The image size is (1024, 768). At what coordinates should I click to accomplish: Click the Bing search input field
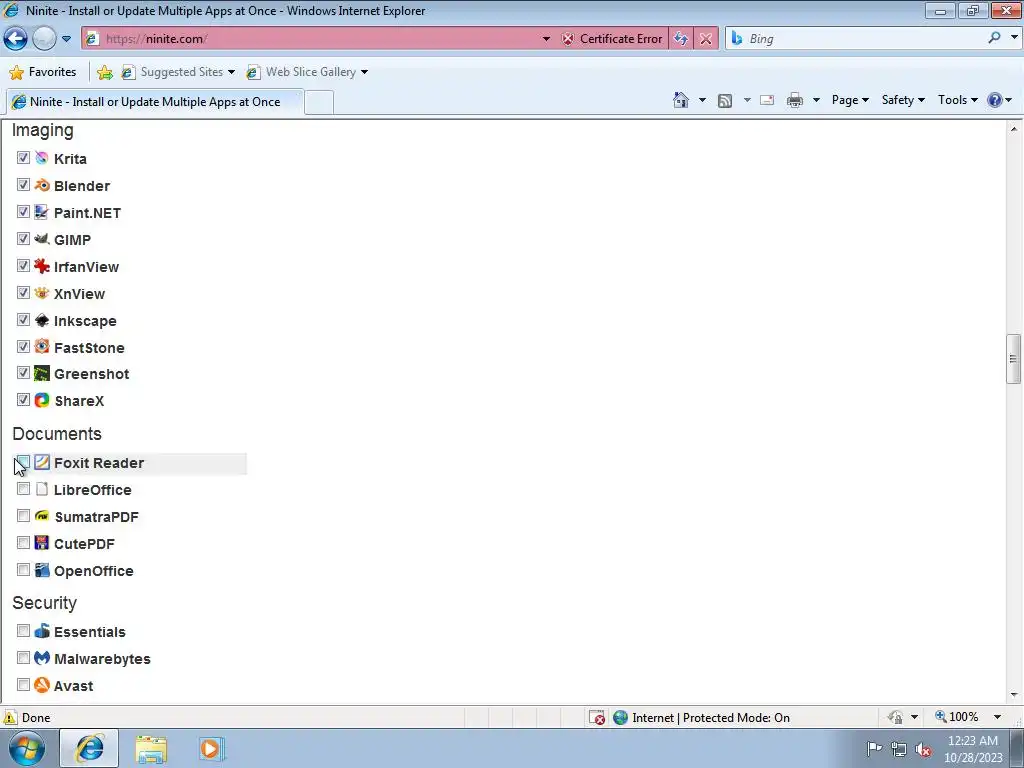point(865,39)
